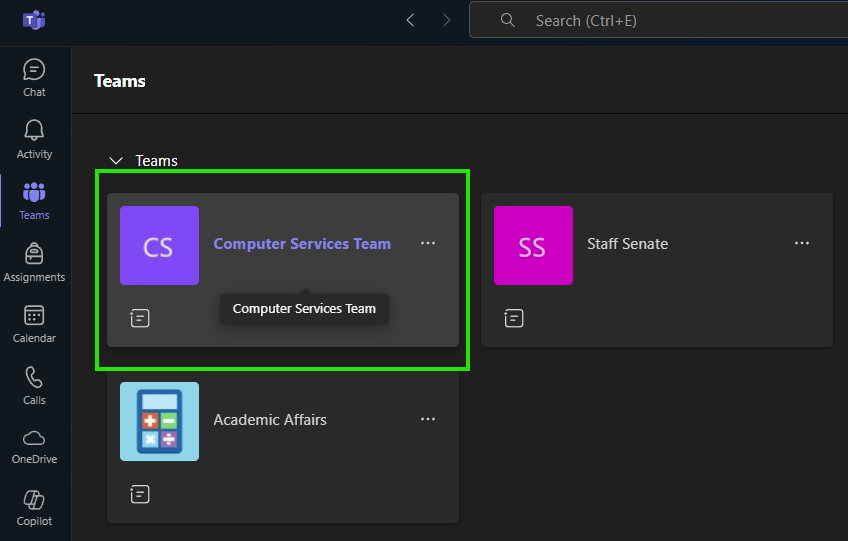Image resolution: width=848 pixels, height=541 pixels.
Task: Select the Teams sidebar icon
Action: tap(34, 201)
